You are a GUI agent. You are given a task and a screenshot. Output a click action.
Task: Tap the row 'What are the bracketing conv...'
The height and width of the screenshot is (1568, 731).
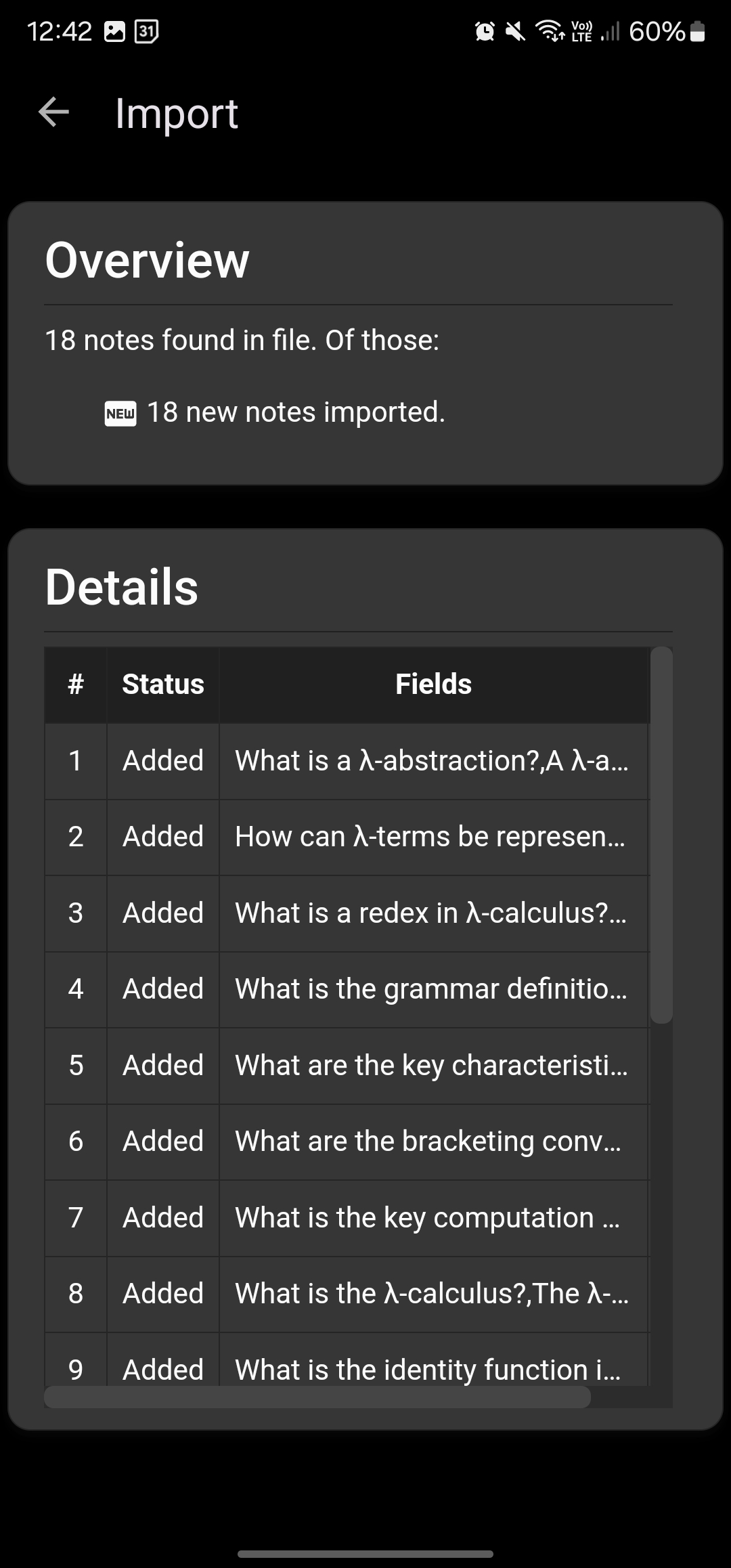(x=347, y=1141)
